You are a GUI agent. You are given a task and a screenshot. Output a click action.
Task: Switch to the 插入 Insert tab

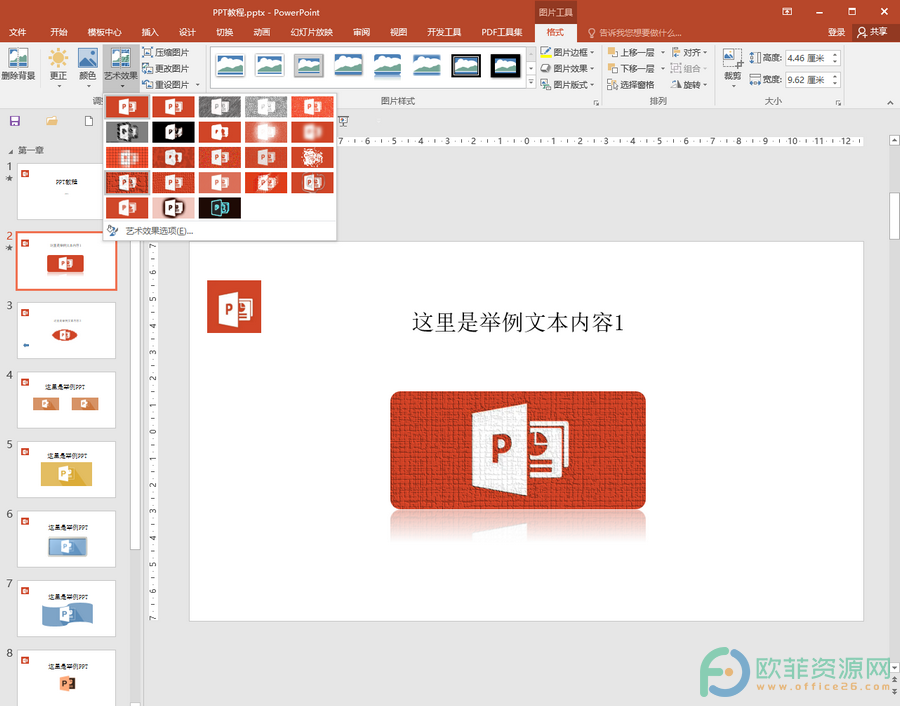tap(150, 32)
